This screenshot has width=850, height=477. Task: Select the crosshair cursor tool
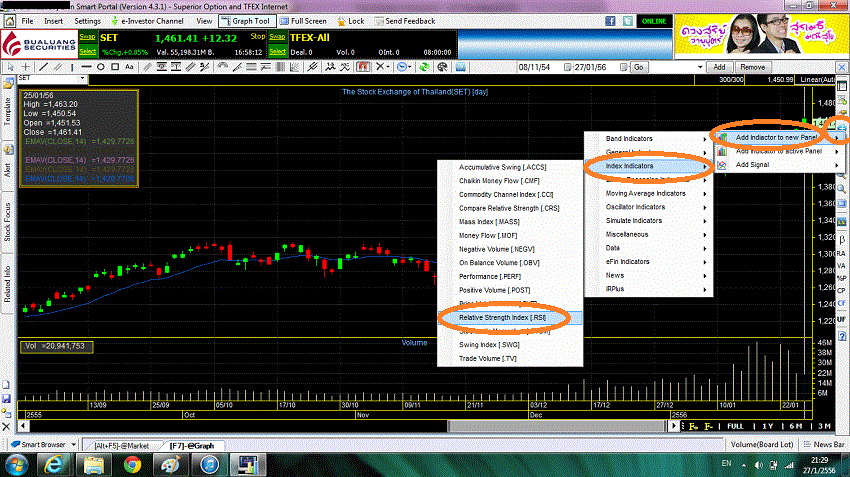25,67
